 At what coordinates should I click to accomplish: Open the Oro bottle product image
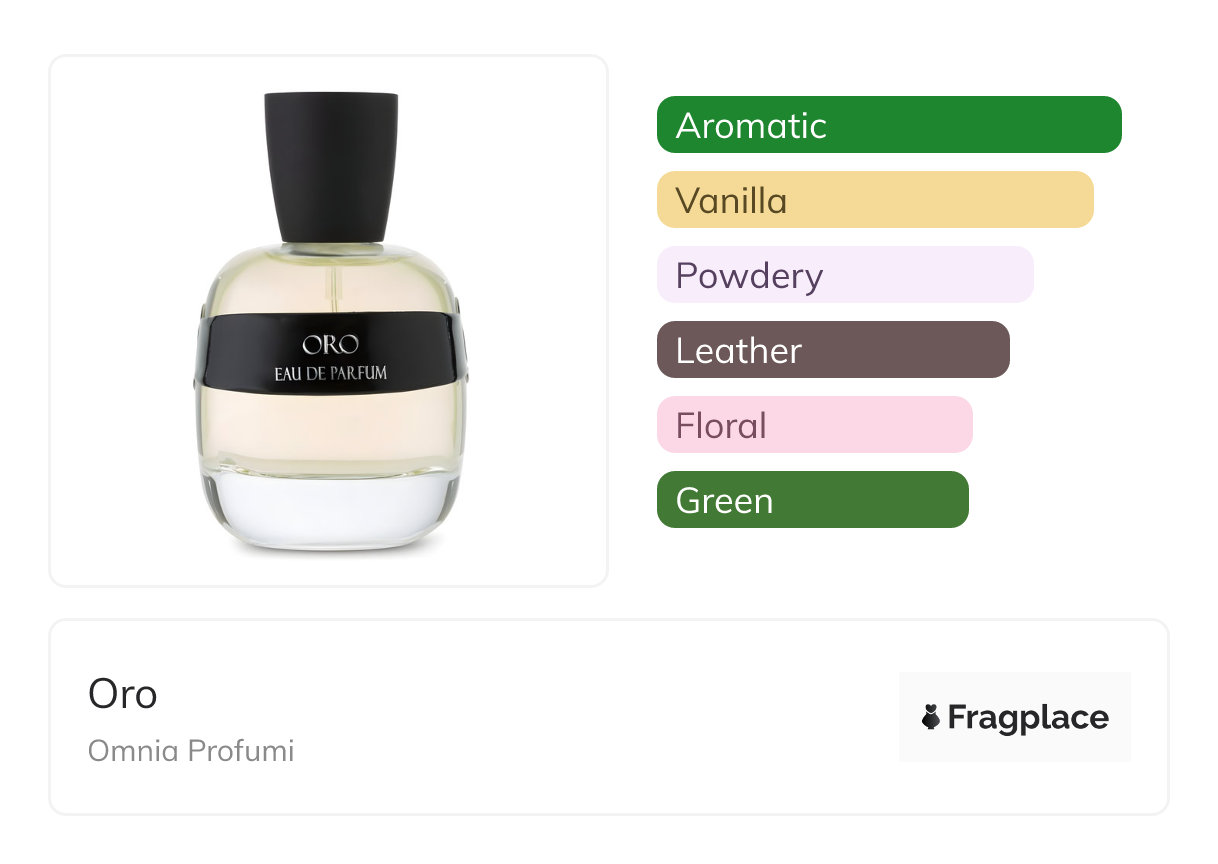click(x=330, y=321)
